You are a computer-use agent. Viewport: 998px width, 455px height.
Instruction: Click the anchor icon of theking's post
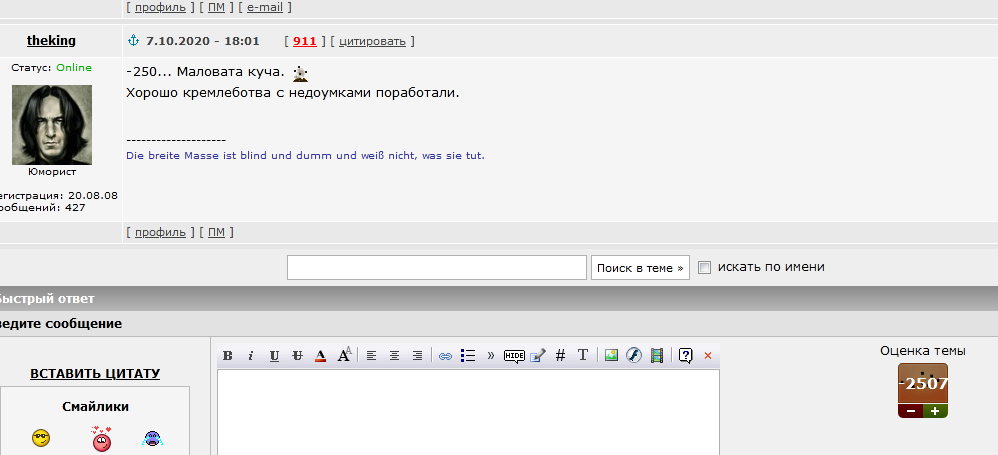133,41
